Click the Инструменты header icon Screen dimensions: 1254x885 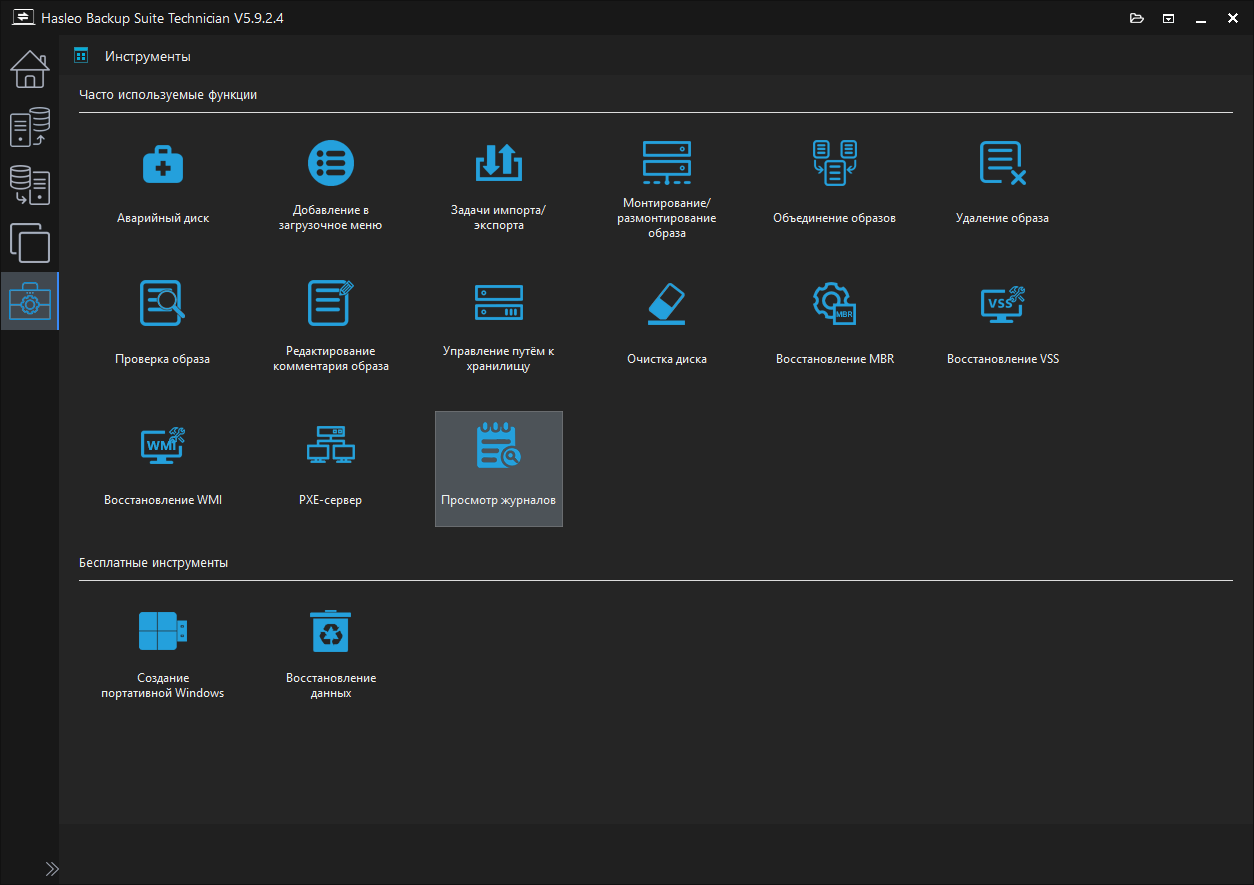tap(82, 56)
